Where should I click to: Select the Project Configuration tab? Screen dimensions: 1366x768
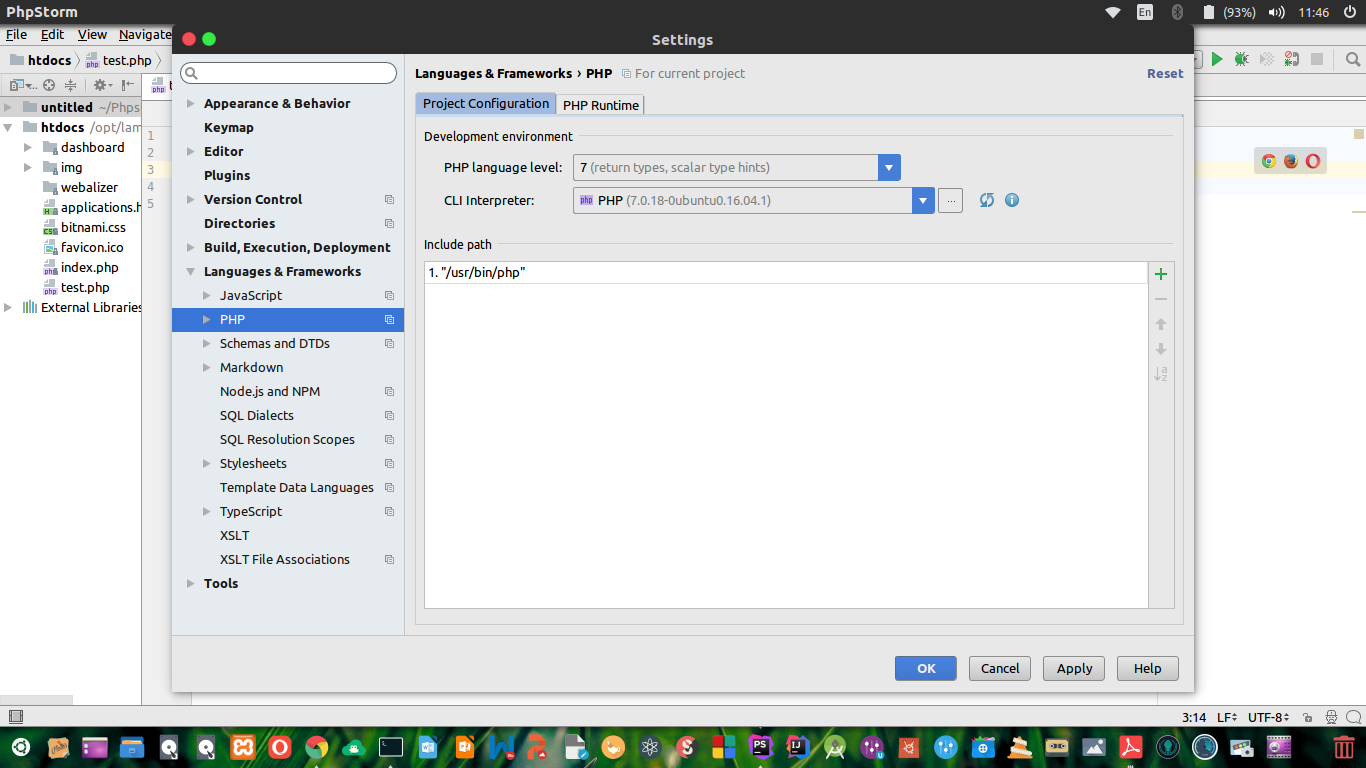click(486, 103)
